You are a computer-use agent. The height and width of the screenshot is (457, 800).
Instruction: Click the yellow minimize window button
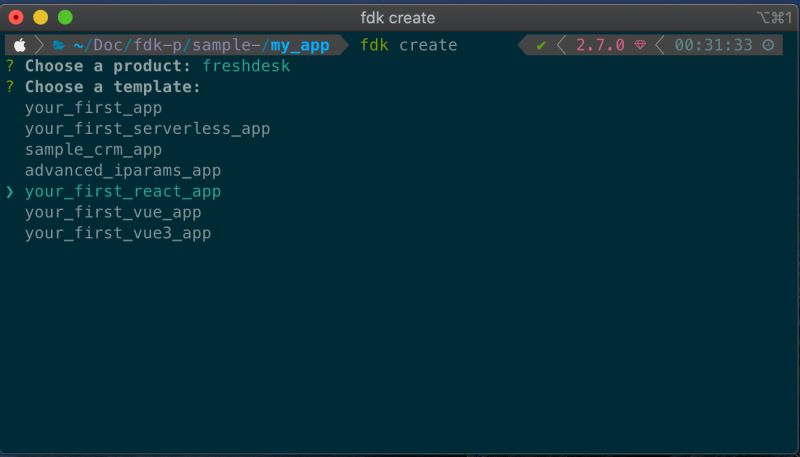(41, 18)
